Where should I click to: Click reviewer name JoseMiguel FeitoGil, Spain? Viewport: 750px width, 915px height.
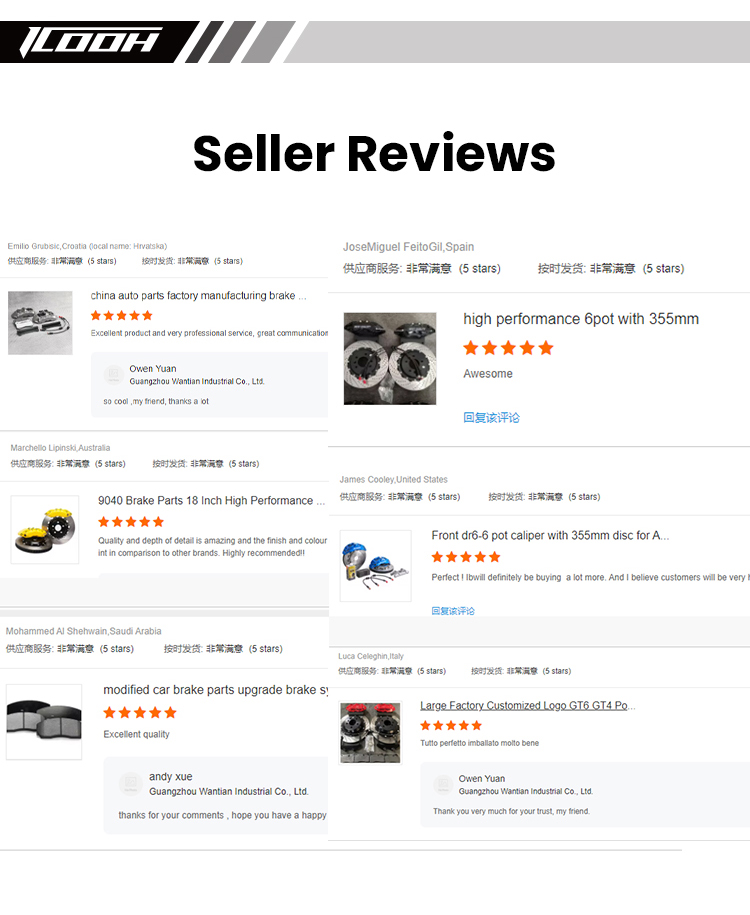(x=409, y=247)
